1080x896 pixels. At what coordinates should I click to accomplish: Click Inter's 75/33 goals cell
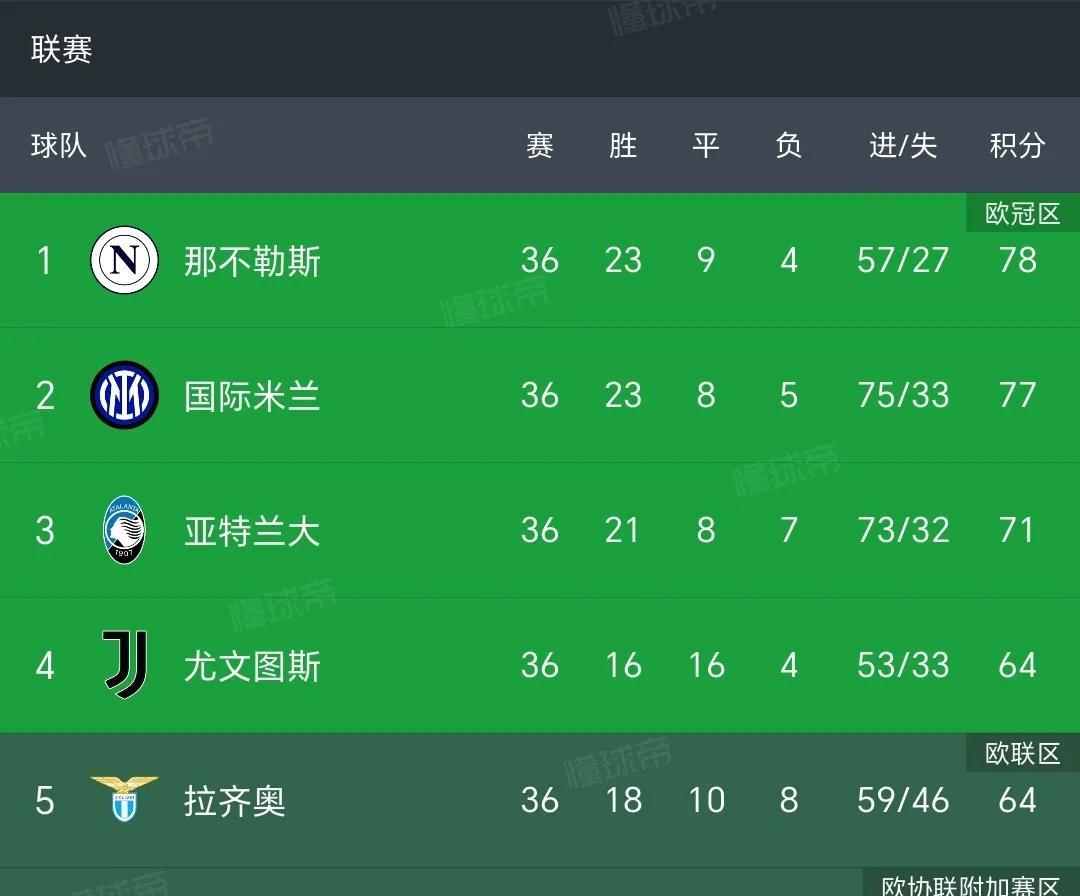pos(903,395)
